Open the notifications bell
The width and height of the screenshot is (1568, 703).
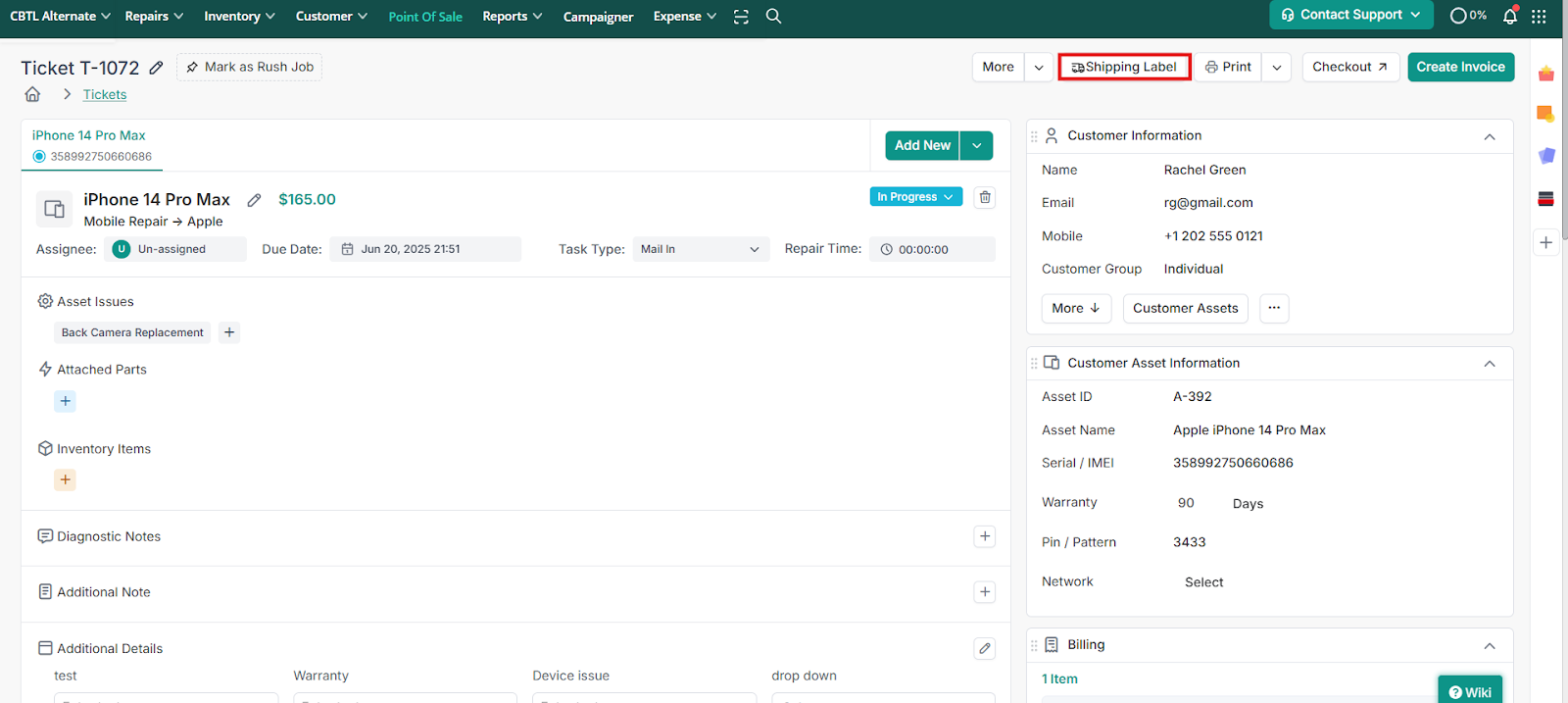(x=1510, y=16)
